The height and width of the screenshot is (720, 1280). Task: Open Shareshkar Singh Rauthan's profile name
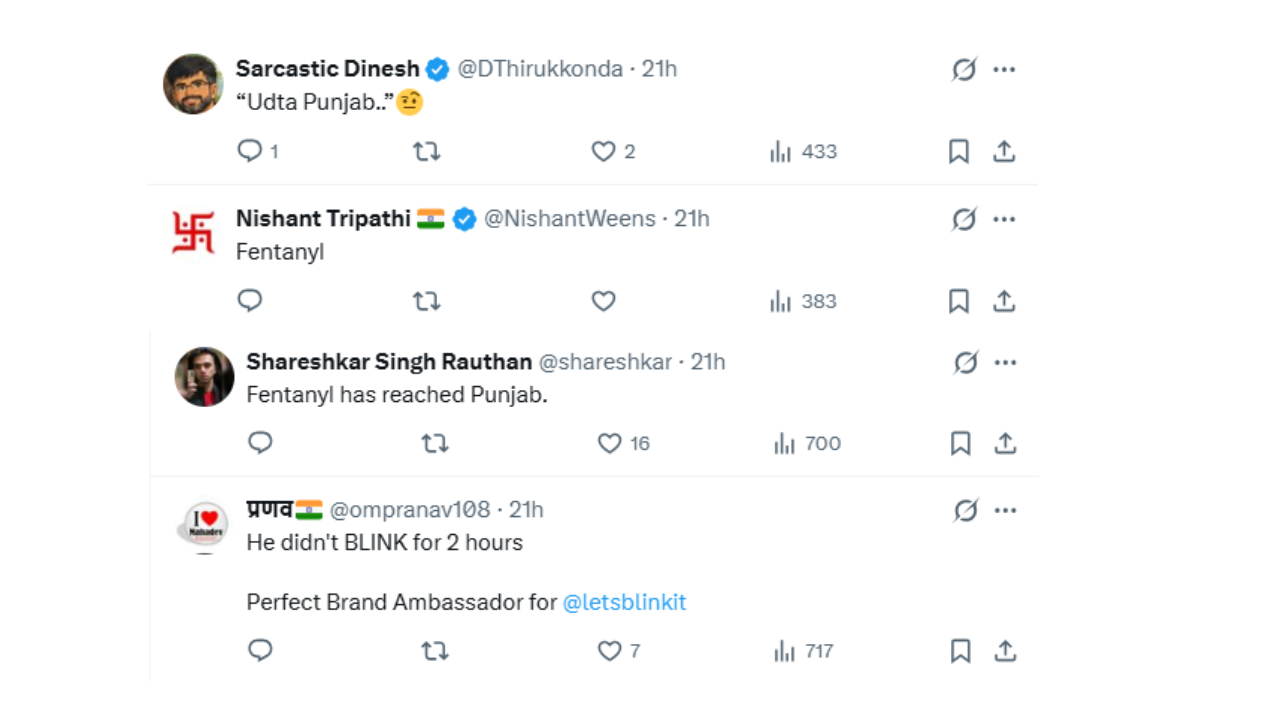(388, 362)
